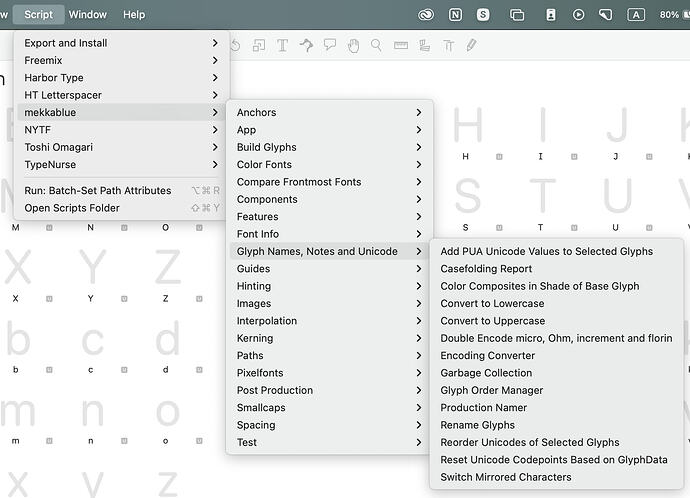Open the Compare Frontmost Fonts submenu
This screenshot has height=498, width=690.
[x=329, y=182]
